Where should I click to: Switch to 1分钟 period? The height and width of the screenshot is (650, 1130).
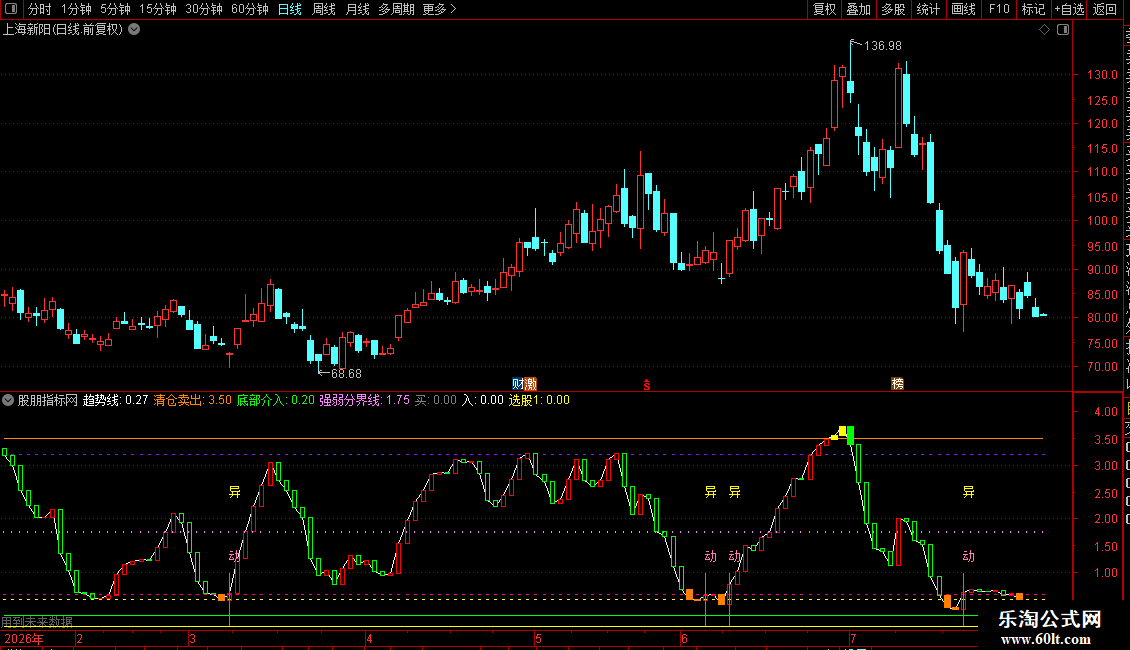pyautogui.click(x=76, y=9)
